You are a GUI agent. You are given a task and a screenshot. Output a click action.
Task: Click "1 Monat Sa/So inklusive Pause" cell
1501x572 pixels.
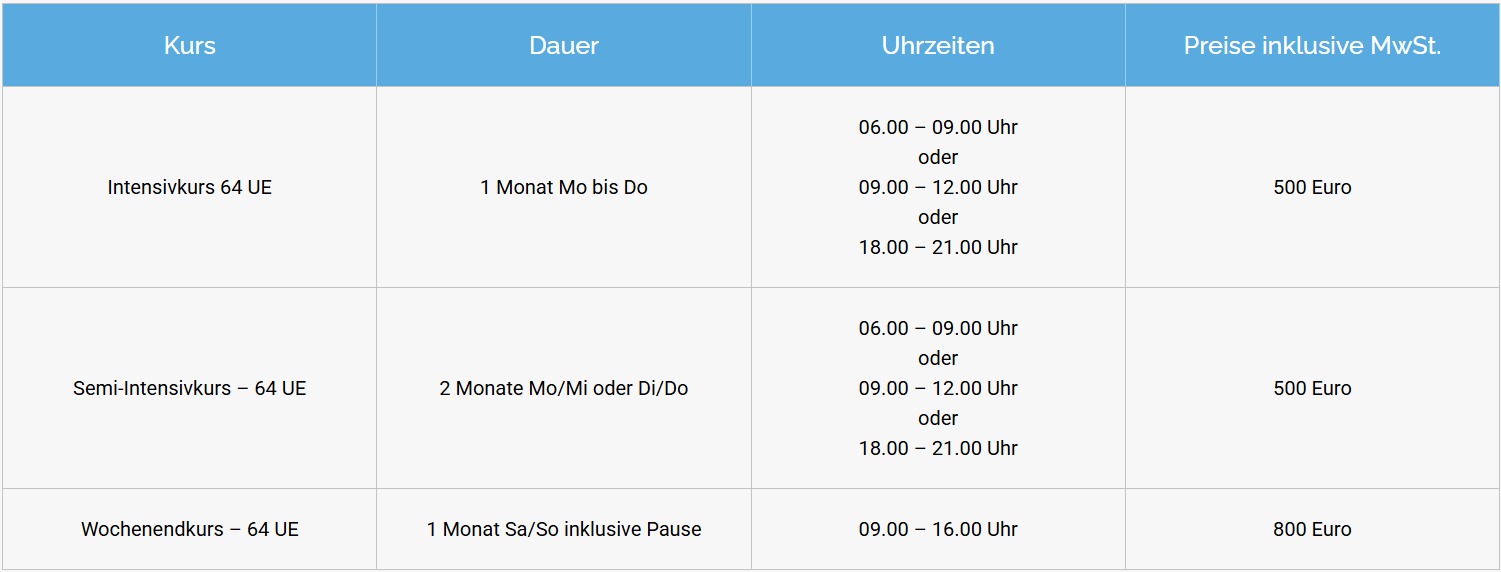point(564,529)
